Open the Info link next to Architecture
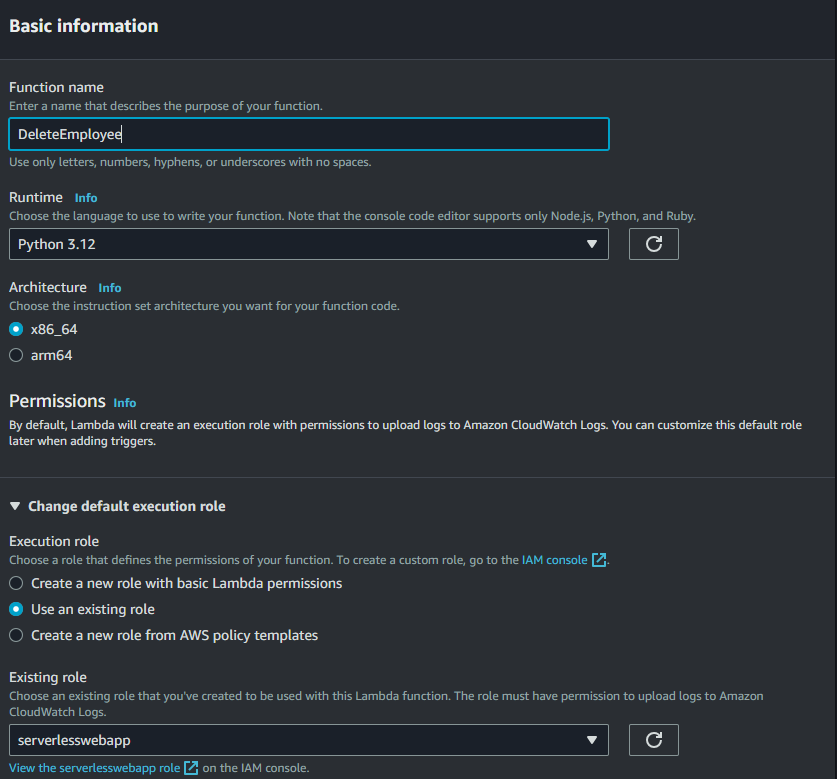Image resolution: width=837 pixels, height=779 pixels. [x=109, y=288]
